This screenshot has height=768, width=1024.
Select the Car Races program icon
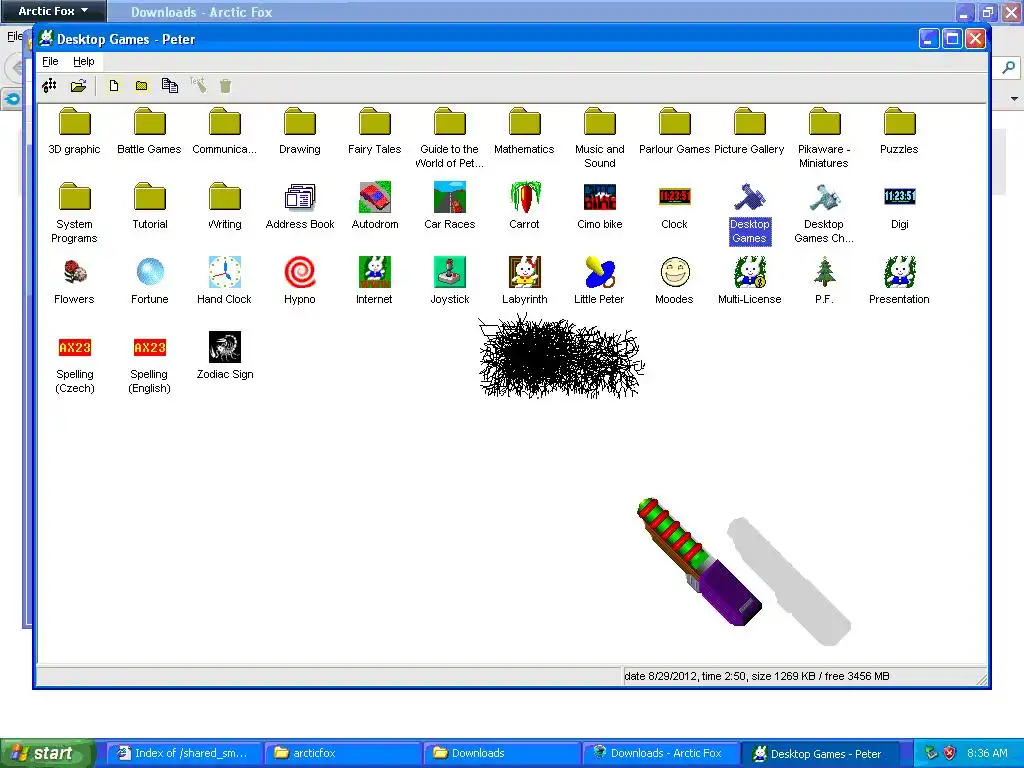(450, 197)
